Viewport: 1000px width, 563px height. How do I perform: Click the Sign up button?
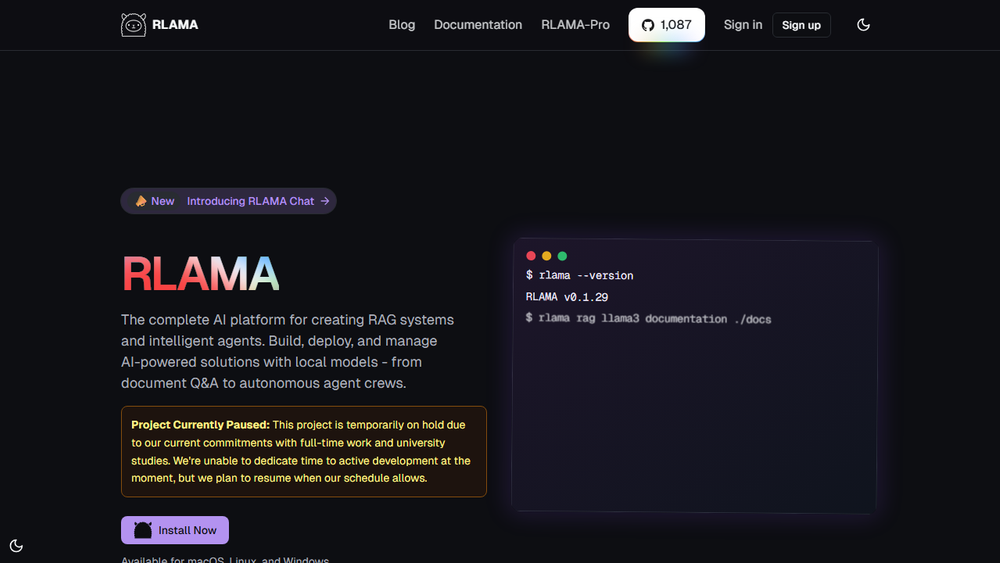[x=801, y=25]
